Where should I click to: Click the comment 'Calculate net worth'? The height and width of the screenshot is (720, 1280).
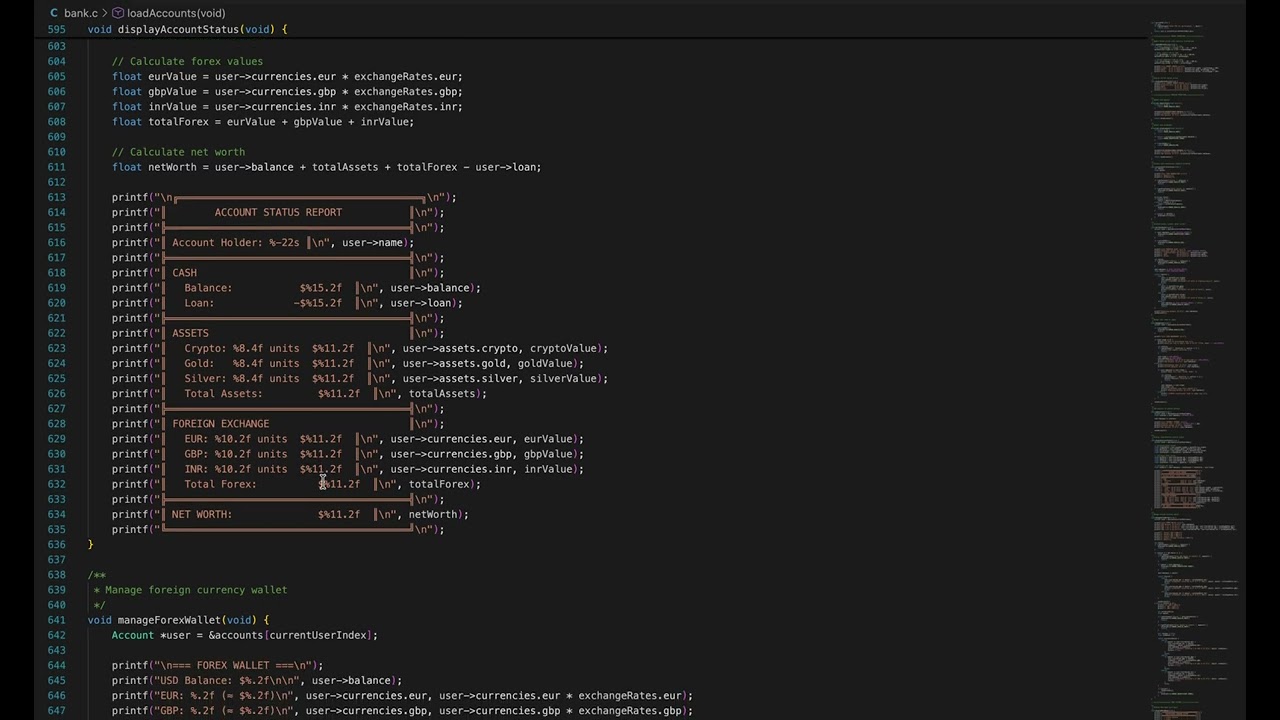(178, 152)
